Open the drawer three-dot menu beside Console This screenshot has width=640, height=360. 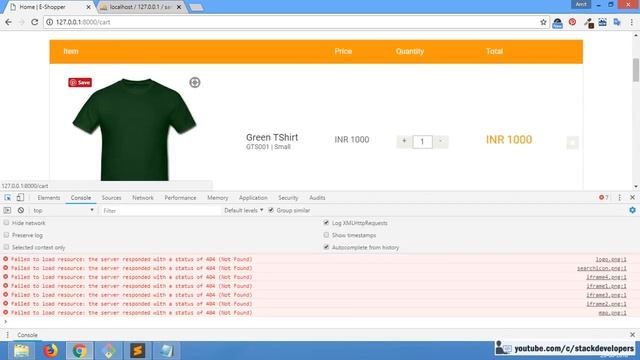(7, 335)
